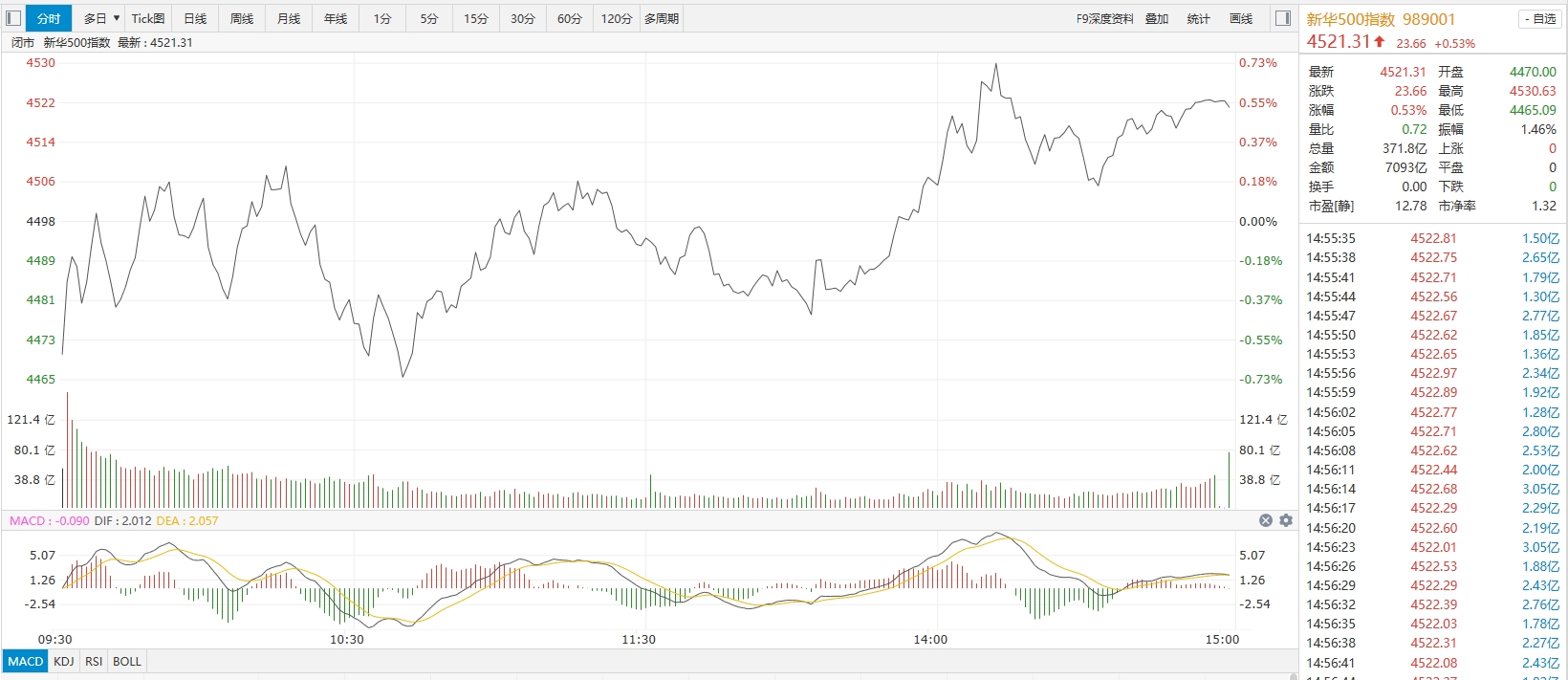
Task: Toggle the right quote panel icon
Action: click(x=1283, y=18)
